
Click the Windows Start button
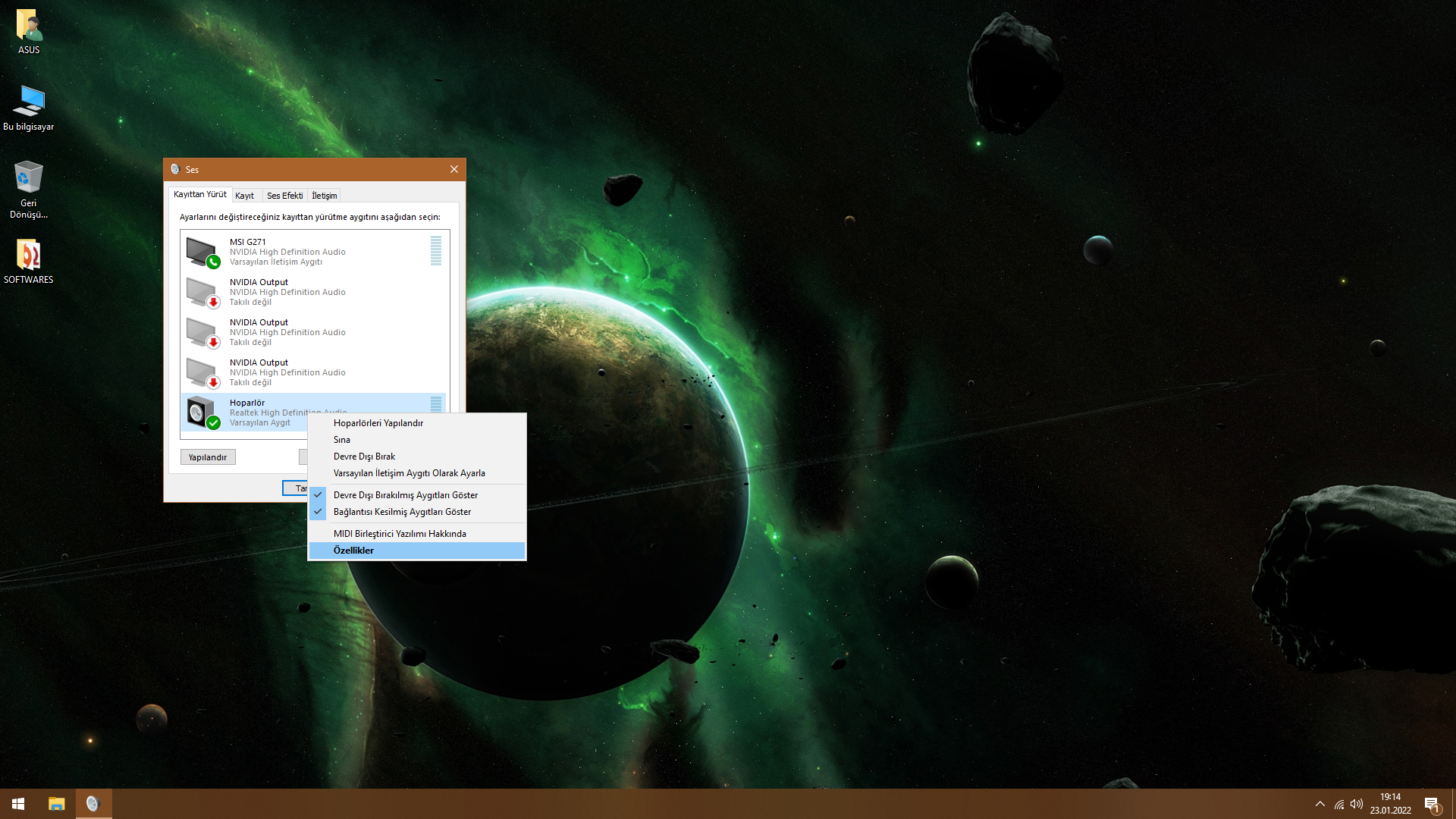coord(18,804)
